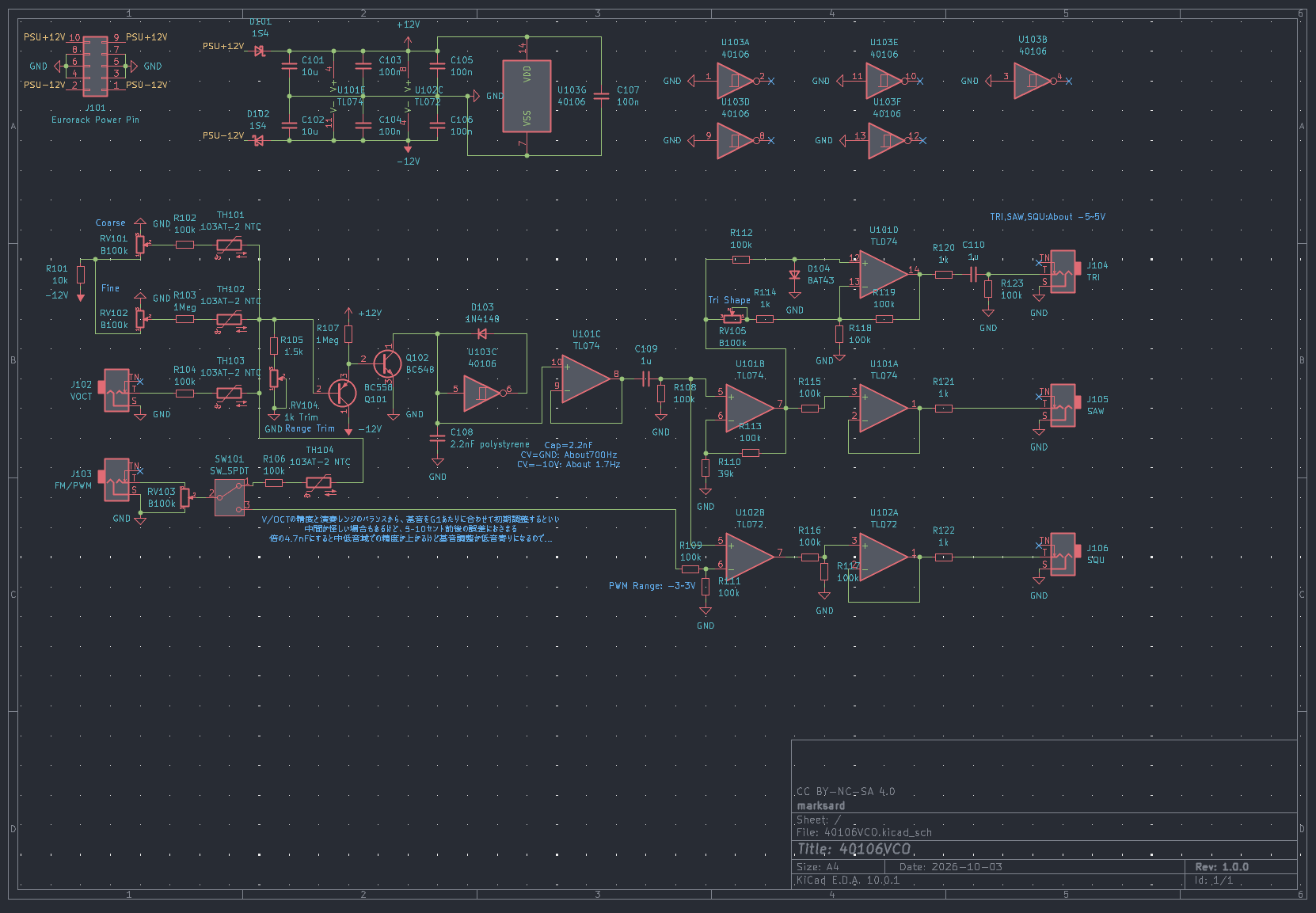Click the "Date: 2026-10-03" field

(x=951, y=867)
